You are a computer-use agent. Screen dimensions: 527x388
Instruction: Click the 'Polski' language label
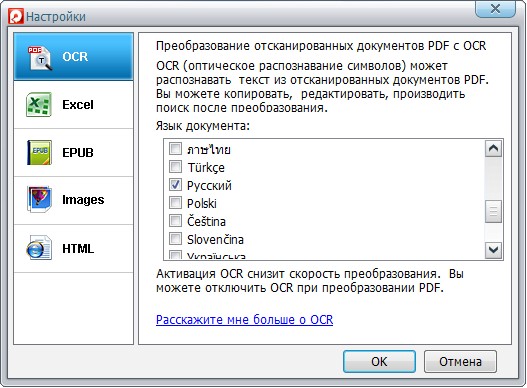click(x=202, y=203)
